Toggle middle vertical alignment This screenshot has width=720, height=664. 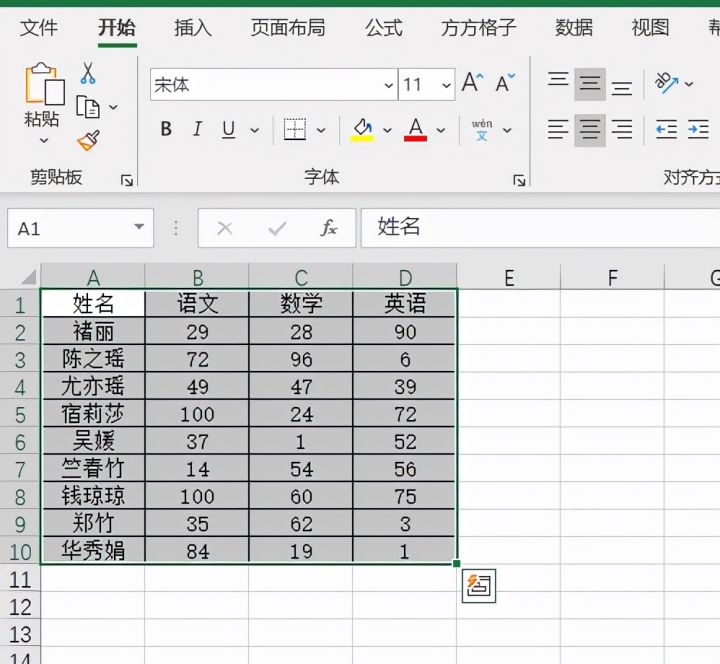click(x=590, y=84)
